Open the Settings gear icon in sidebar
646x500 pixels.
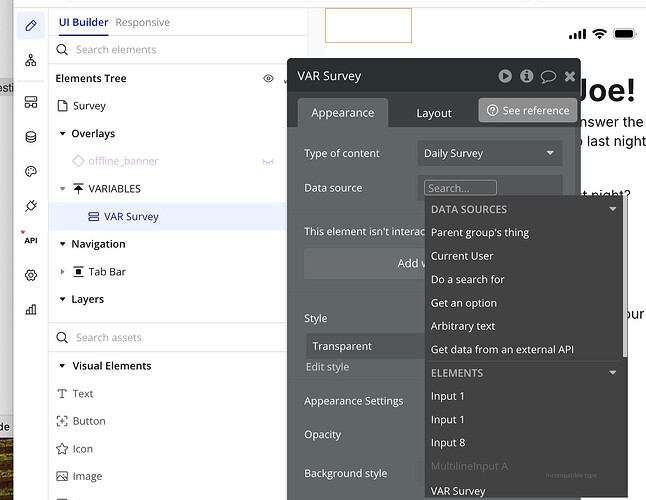tap(31, 275)
